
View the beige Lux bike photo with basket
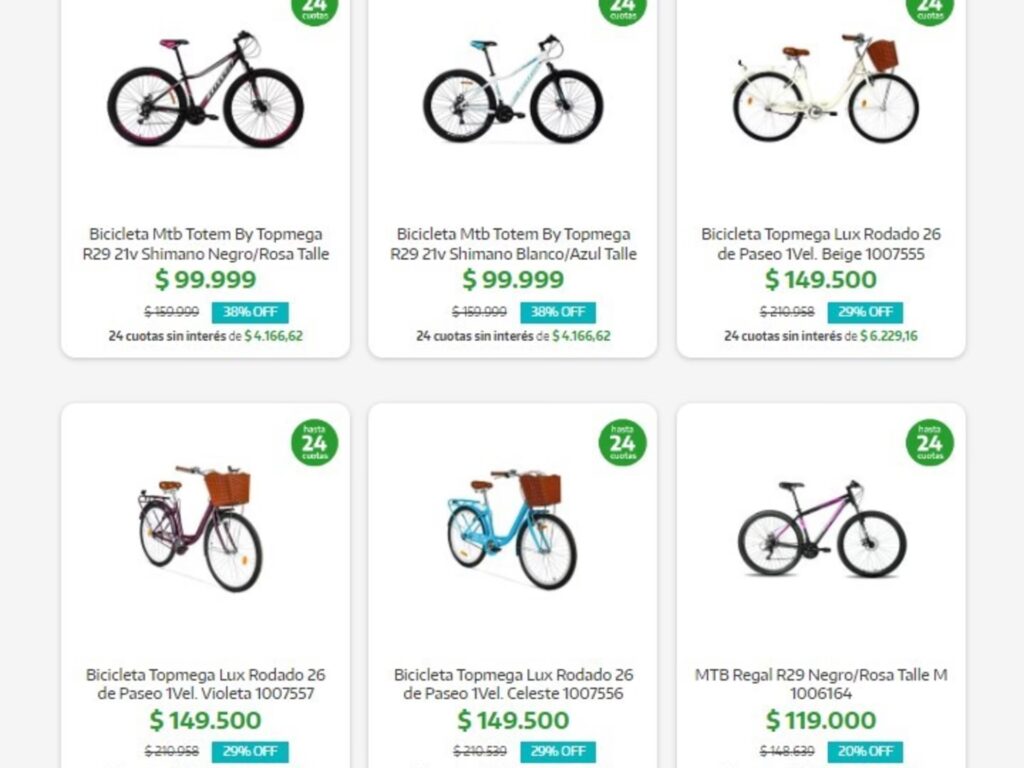(825, 88)
